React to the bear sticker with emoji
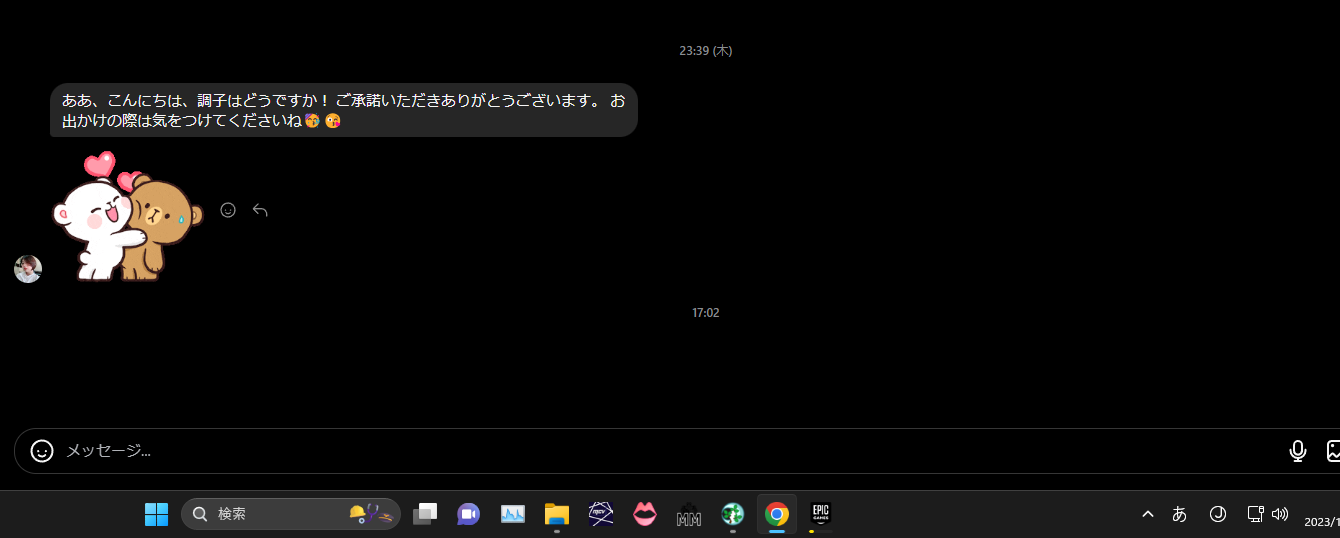The width and height of the screenshot is (1340, 538). coord(228,210)
